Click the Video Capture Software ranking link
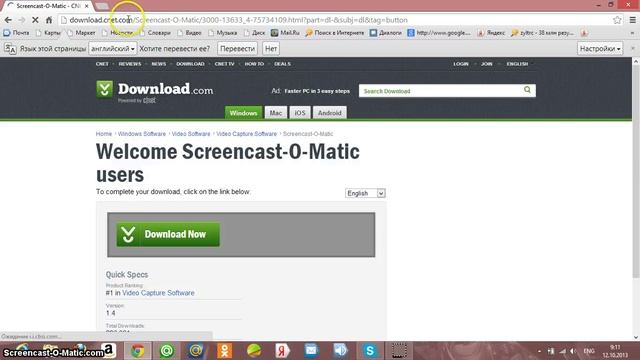The image size is (640, 360). coord(158,293)
